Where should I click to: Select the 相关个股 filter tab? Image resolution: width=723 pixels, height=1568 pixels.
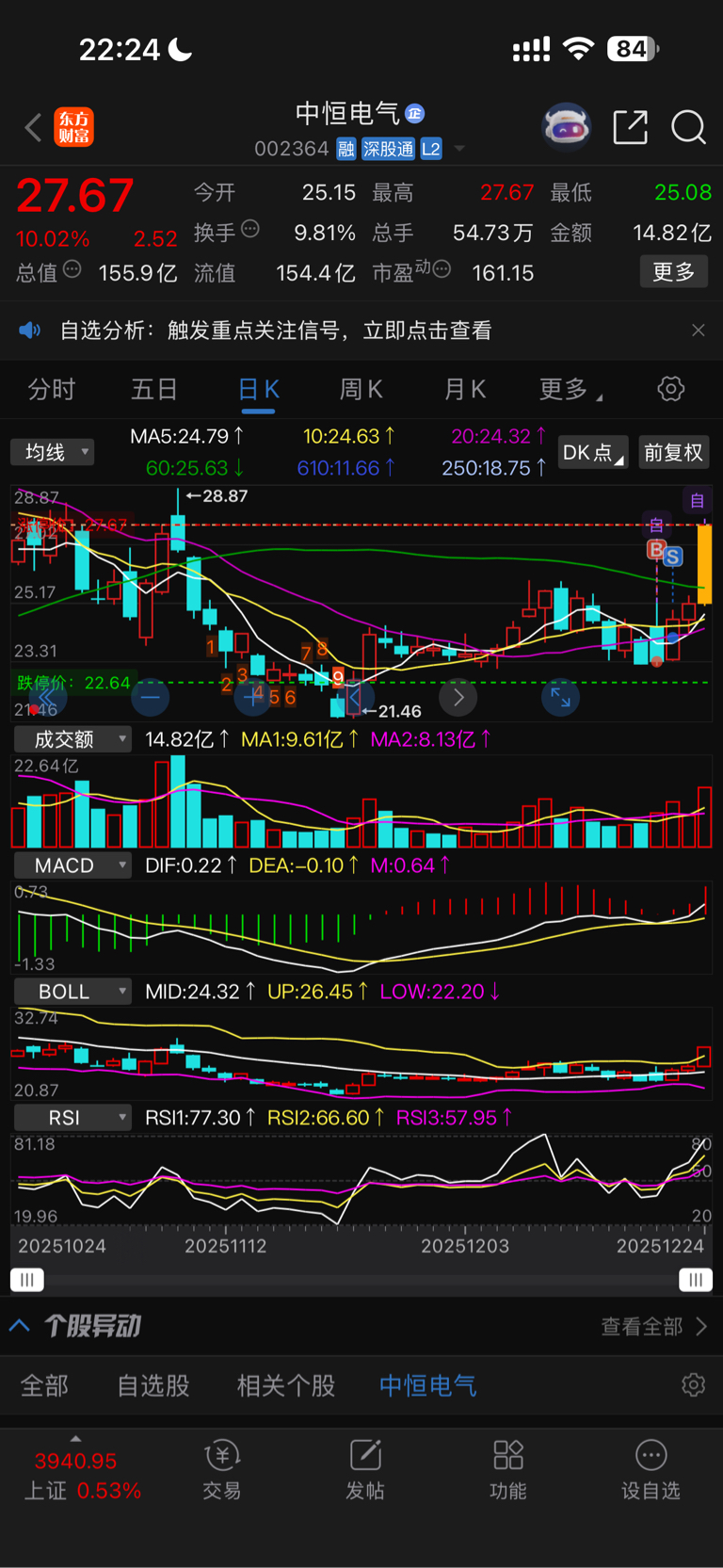tap(286, 1385)
